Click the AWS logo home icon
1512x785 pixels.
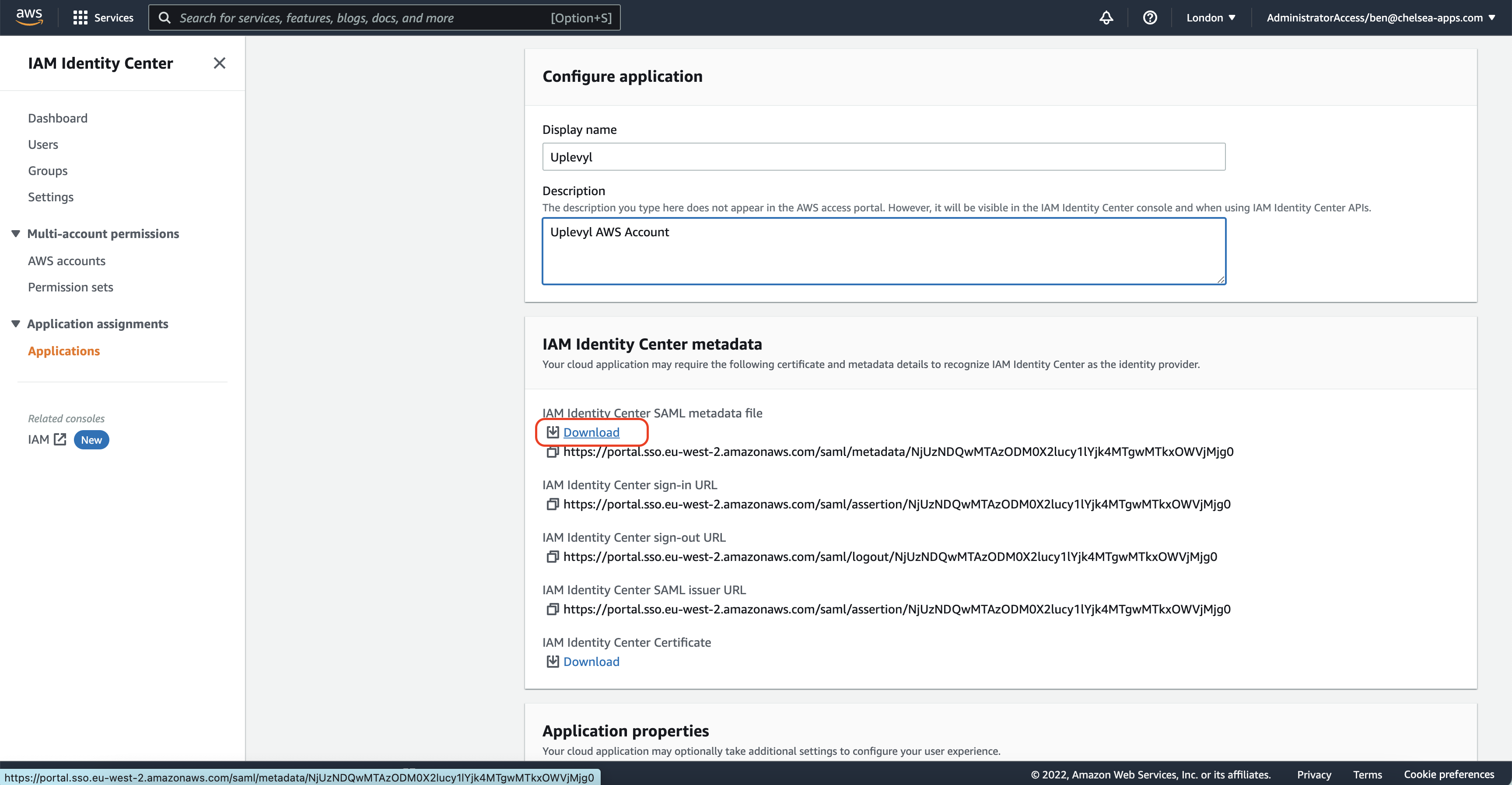29,17
